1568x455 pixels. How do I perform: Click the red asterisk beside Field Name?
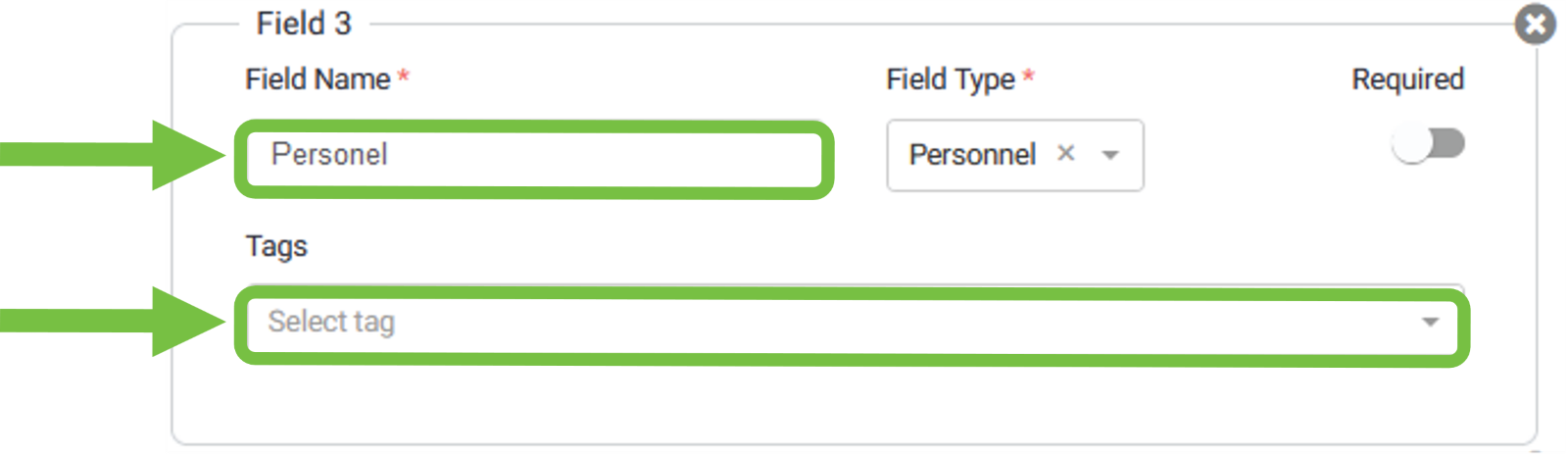[403, 76]
